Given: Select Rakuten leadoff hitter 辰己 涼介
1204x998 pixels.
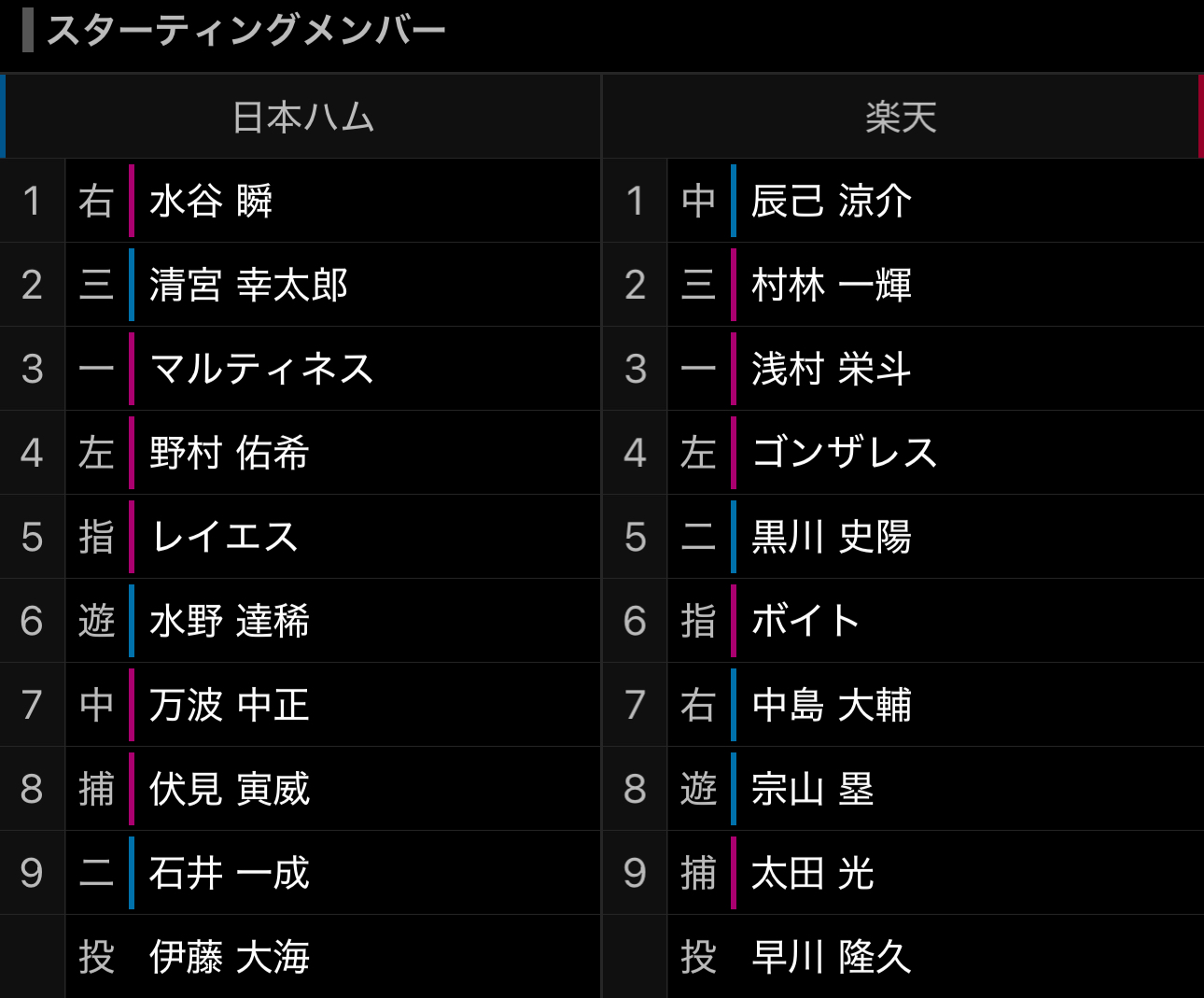Looking at the screenshot, I should point(832,201).
